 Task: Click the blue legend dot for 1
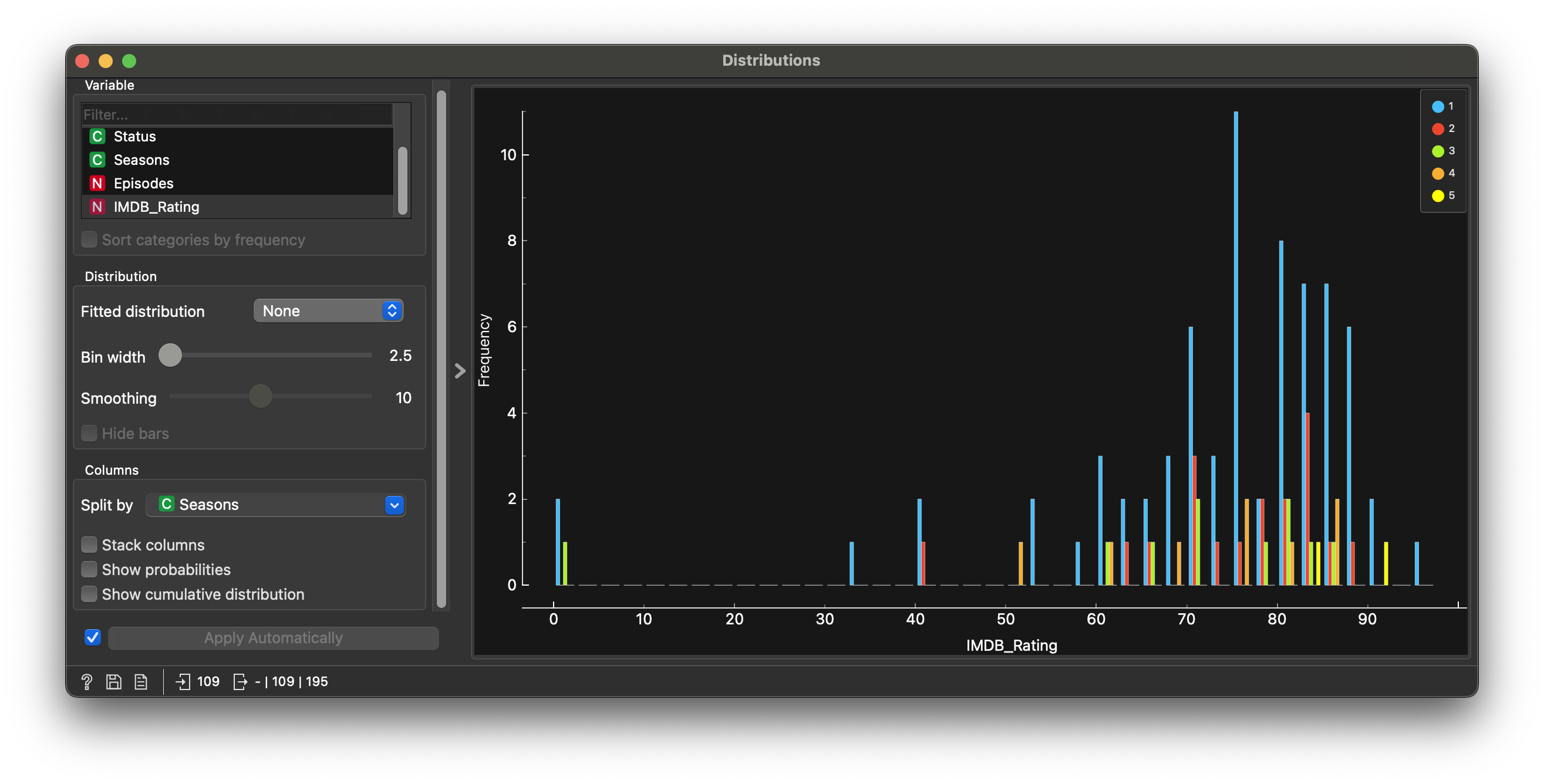(1438, 107)
